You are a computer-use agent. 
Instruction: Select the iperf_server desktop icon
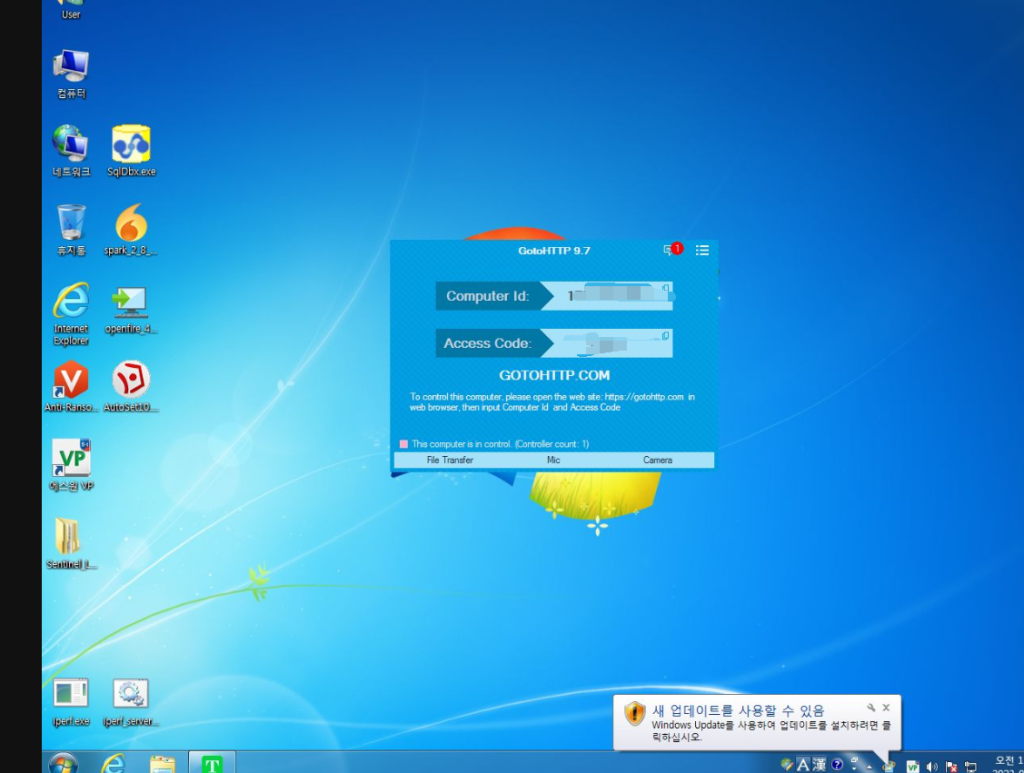[131, 702]
